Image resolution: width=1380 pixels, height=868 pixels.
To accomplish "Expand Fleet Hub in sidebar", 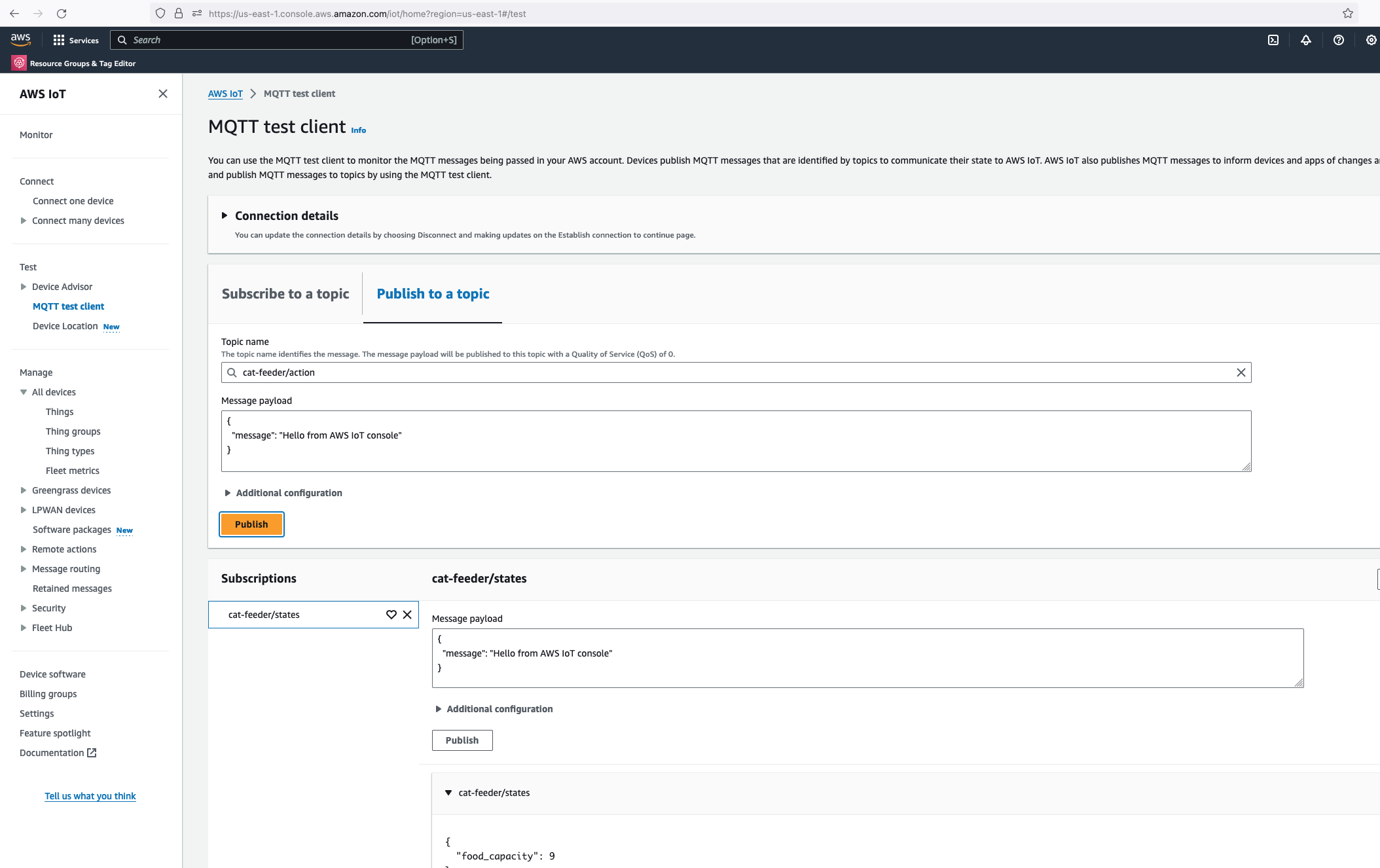I will tap(24, 628).
